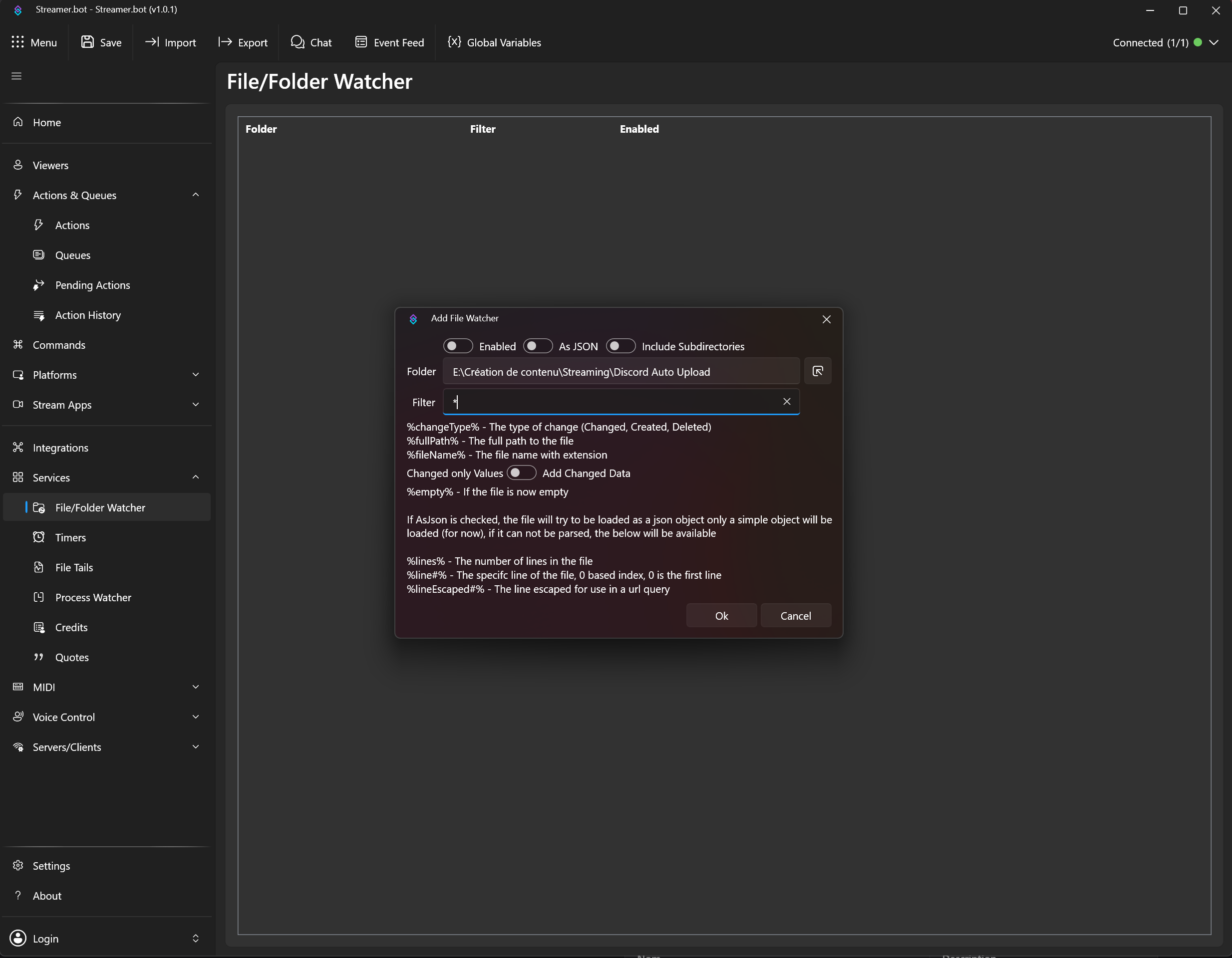Image resolution: width=1232 pixels, height=958 pixels.
Task: Enable the As JSON toggle
Action: [x=537, y=346]
